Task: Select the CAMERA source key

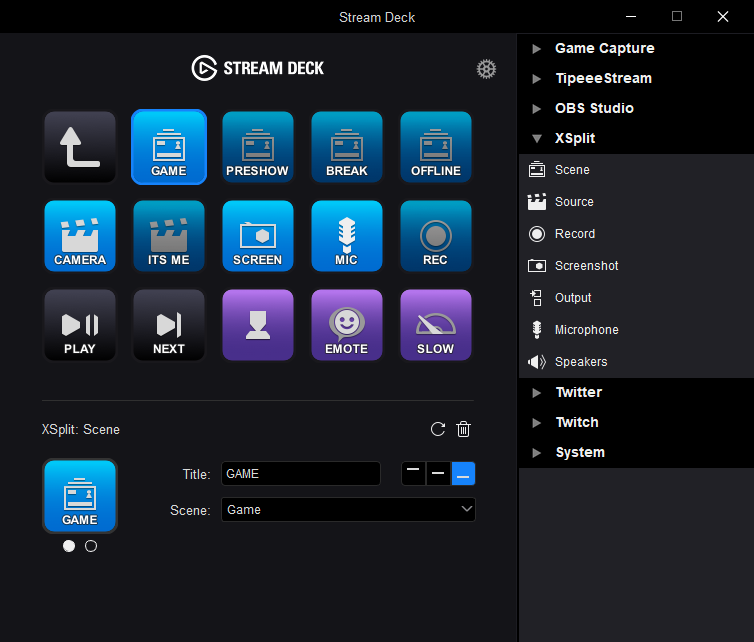Action: pyautogui.click(x=80, y=236)
